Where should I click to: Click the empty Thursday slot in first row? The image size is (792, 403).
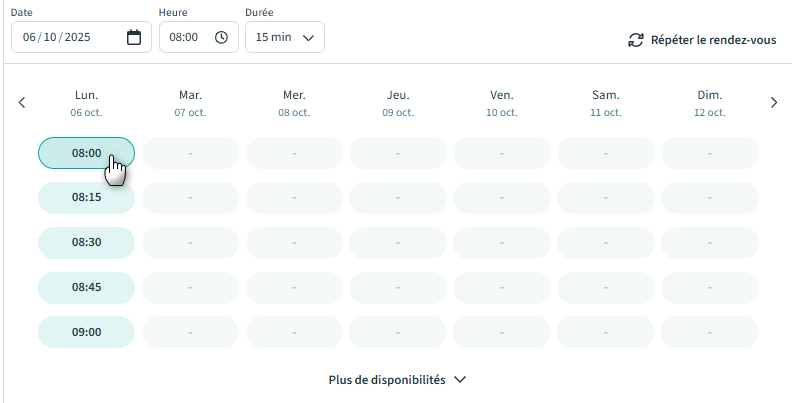click(398, 153)
